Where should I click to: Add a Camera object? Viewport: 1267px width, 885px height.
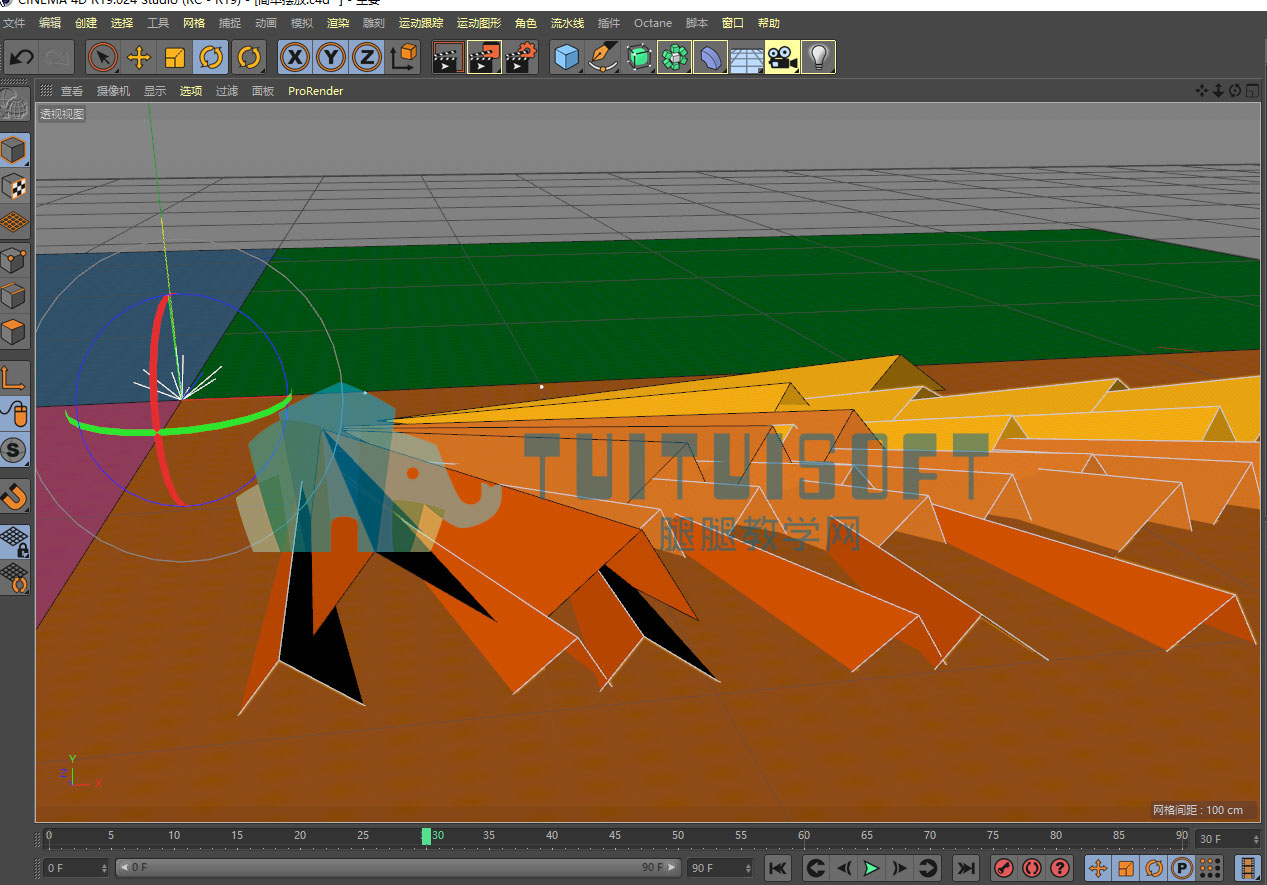(x=783, y=58)
